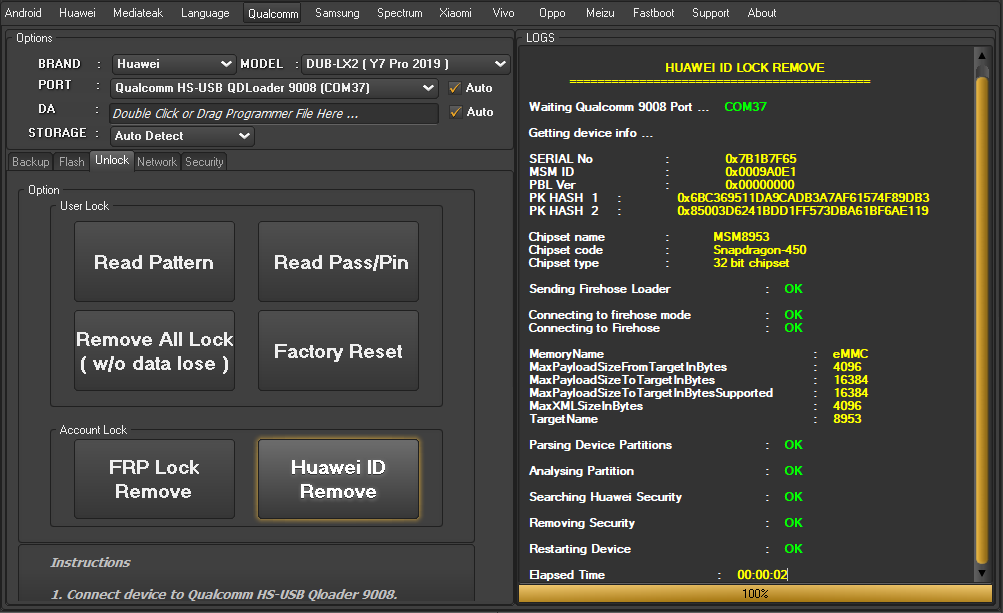Viewport: 1003px width, 613px height.
Task: Click the logs vertical scrollbar thumb
Action: (x=982, y=320)
